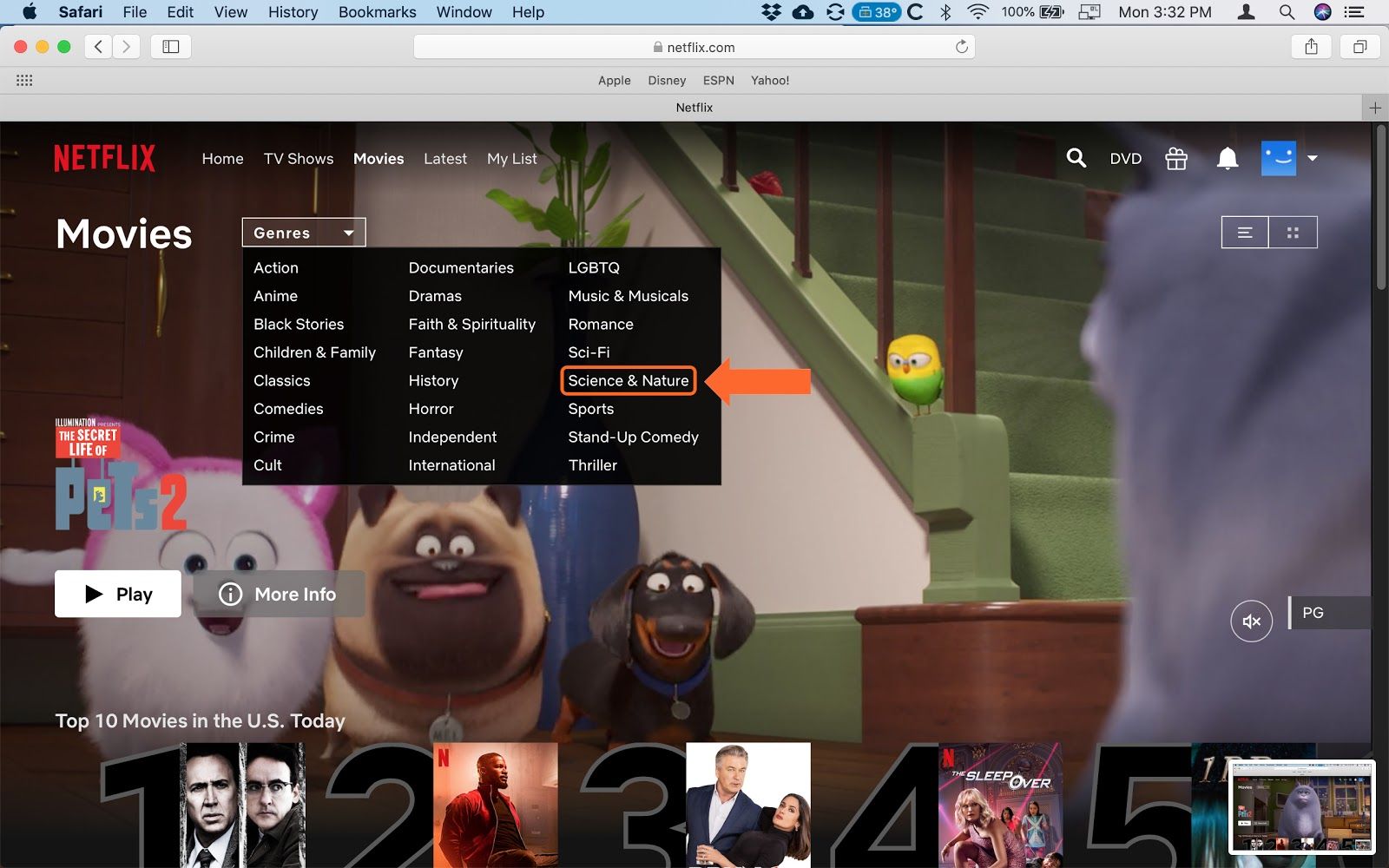
Task: Choose the International genre
Action: point(451,465)
